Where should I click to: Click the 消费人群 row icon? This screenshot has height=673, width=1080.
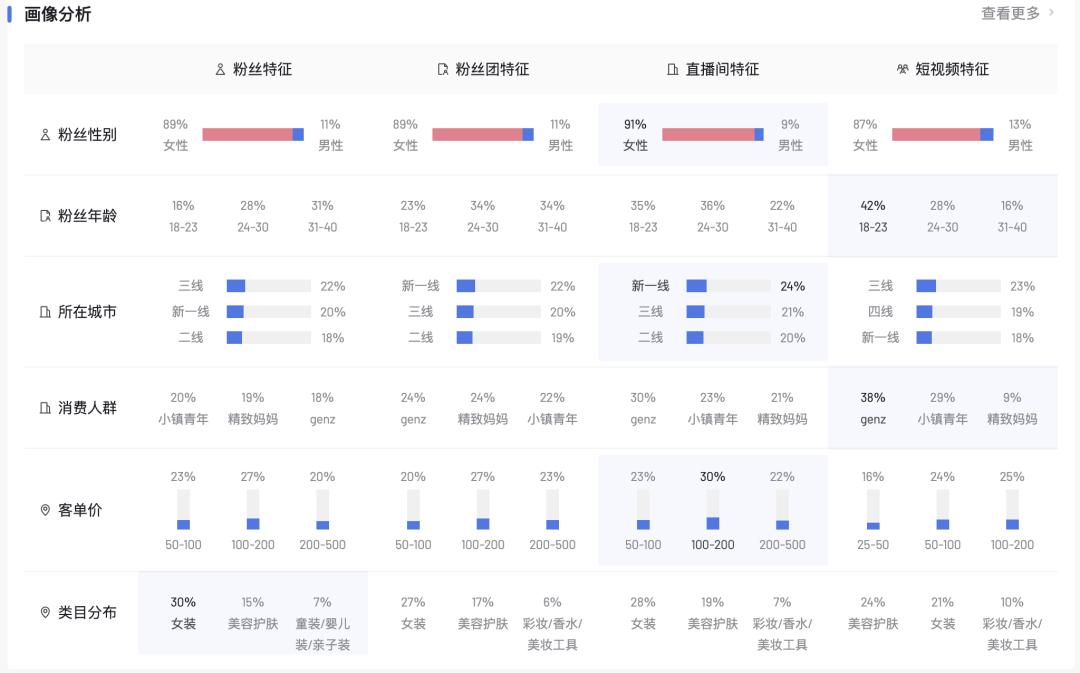click(x=45, y=408)
